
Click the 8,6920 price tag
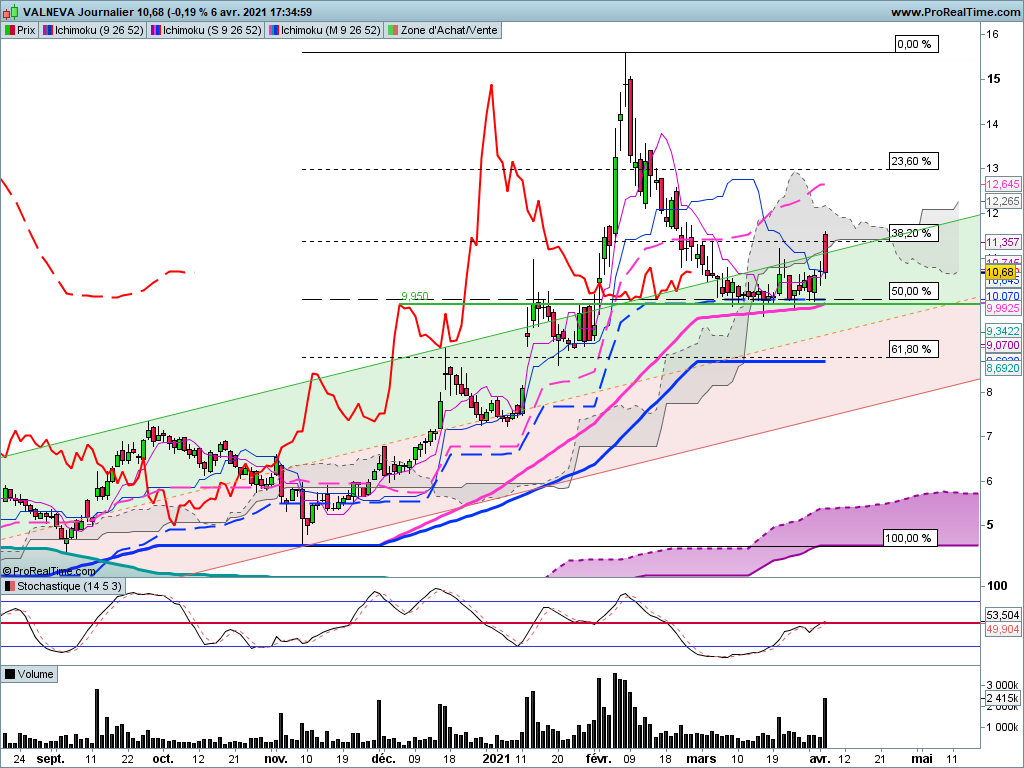click(1002, 368)
